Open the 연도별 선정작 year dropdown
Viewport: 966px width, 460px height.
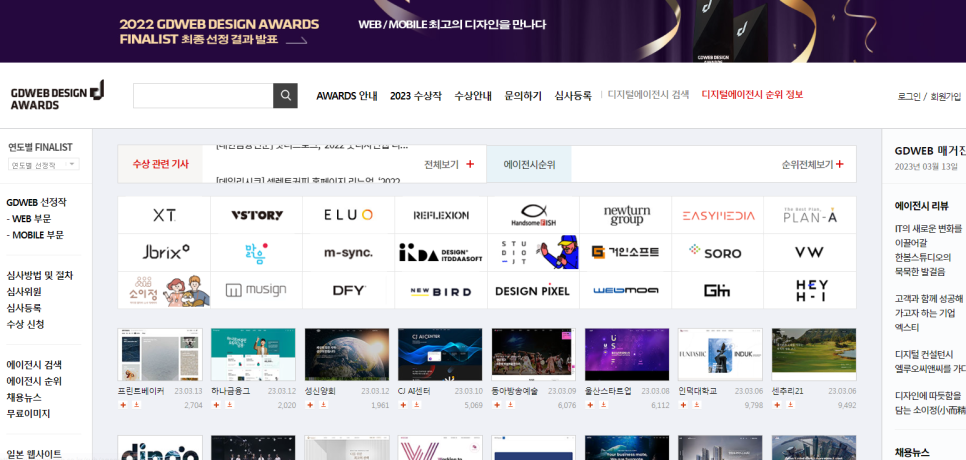tap(44, 164)
